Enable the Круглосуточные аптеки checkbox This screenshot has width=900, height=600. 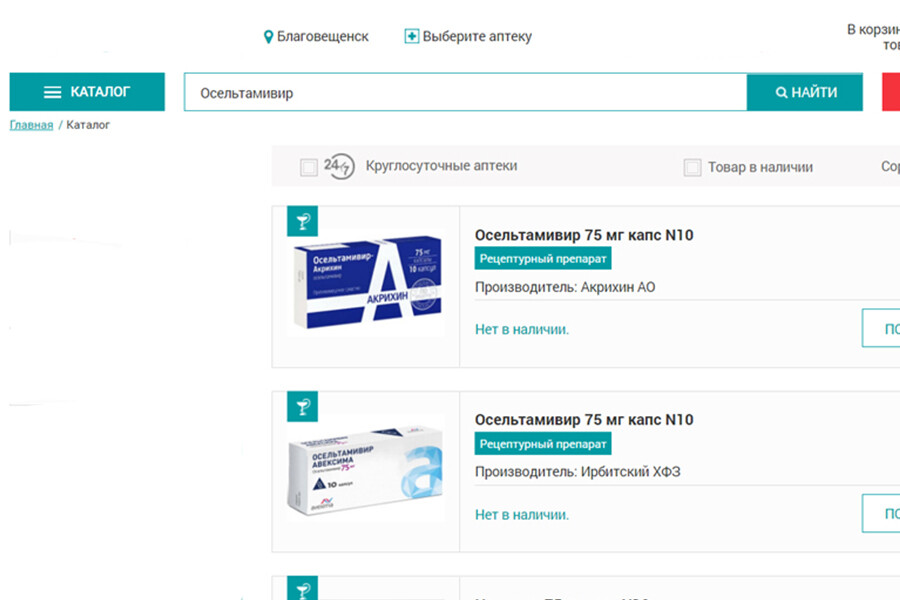pos(309,167)
